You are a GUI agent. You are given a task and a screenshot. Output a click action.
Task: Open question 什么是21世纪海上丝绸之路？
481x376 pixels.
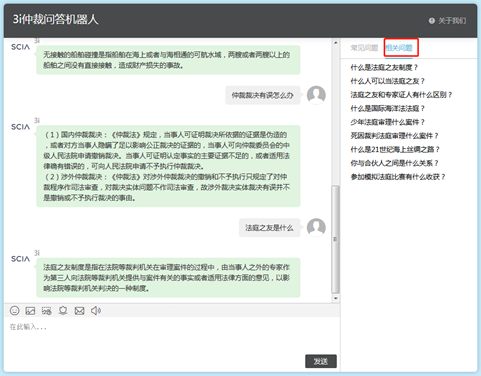[x=395, y=149]
